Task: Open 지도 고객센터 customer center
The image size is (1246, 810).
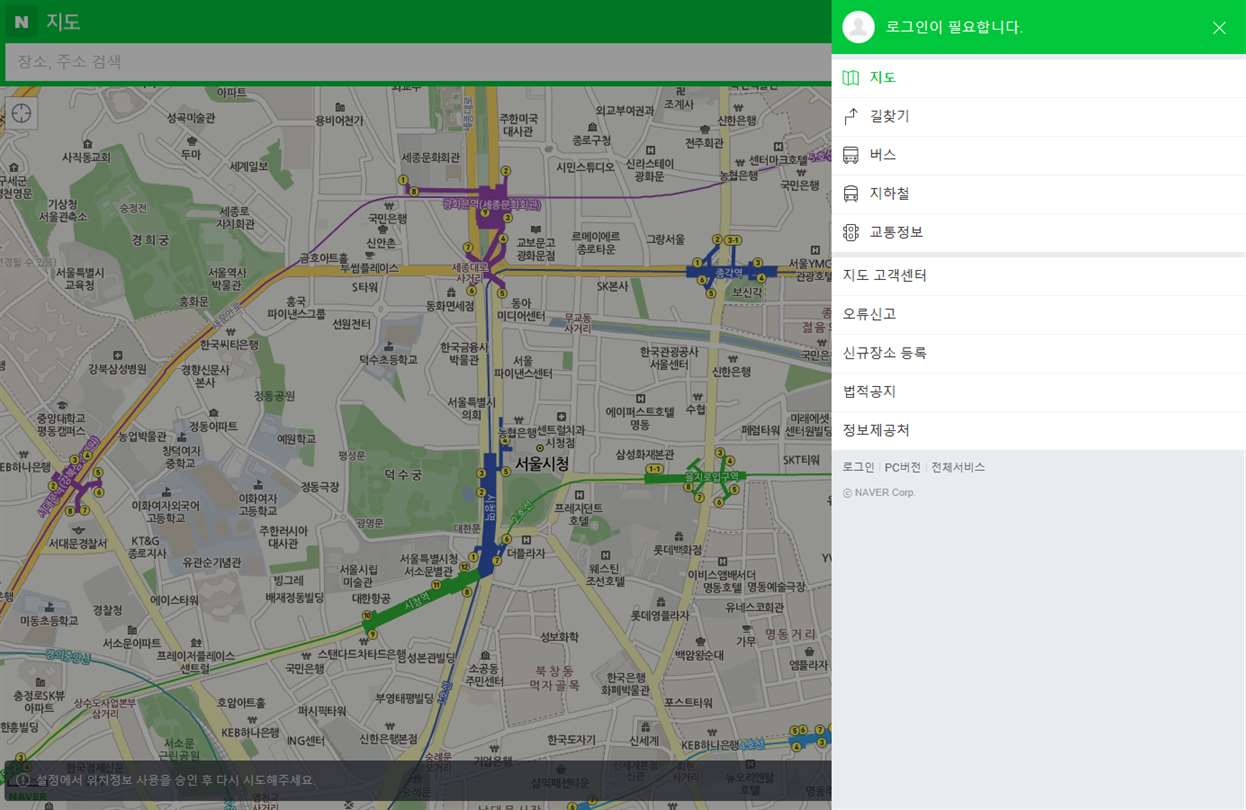Action: (1038, 276)
